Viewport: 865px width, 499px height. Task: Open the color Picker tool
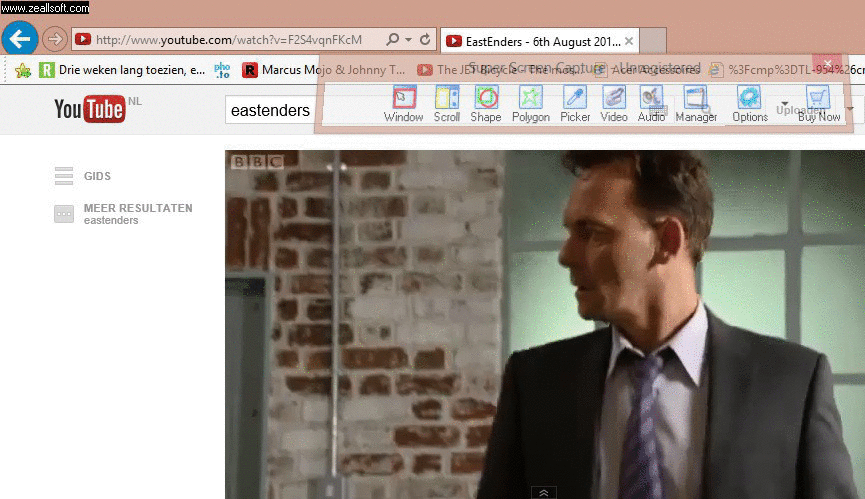pos(575,103)
